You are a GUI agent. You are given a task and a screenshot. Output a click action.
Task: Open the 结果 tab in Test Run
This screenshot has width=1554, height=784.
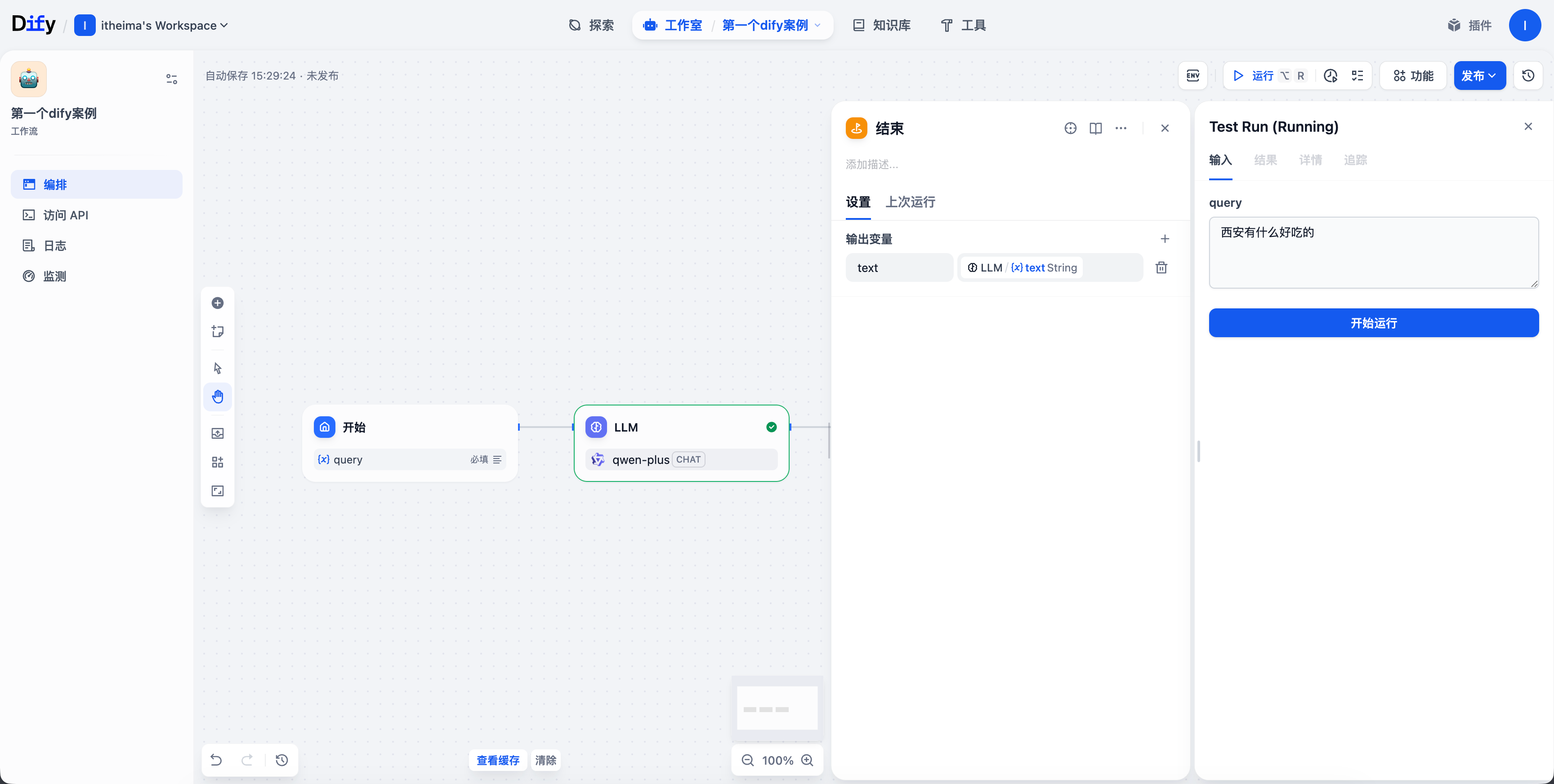pos(1265,160)
